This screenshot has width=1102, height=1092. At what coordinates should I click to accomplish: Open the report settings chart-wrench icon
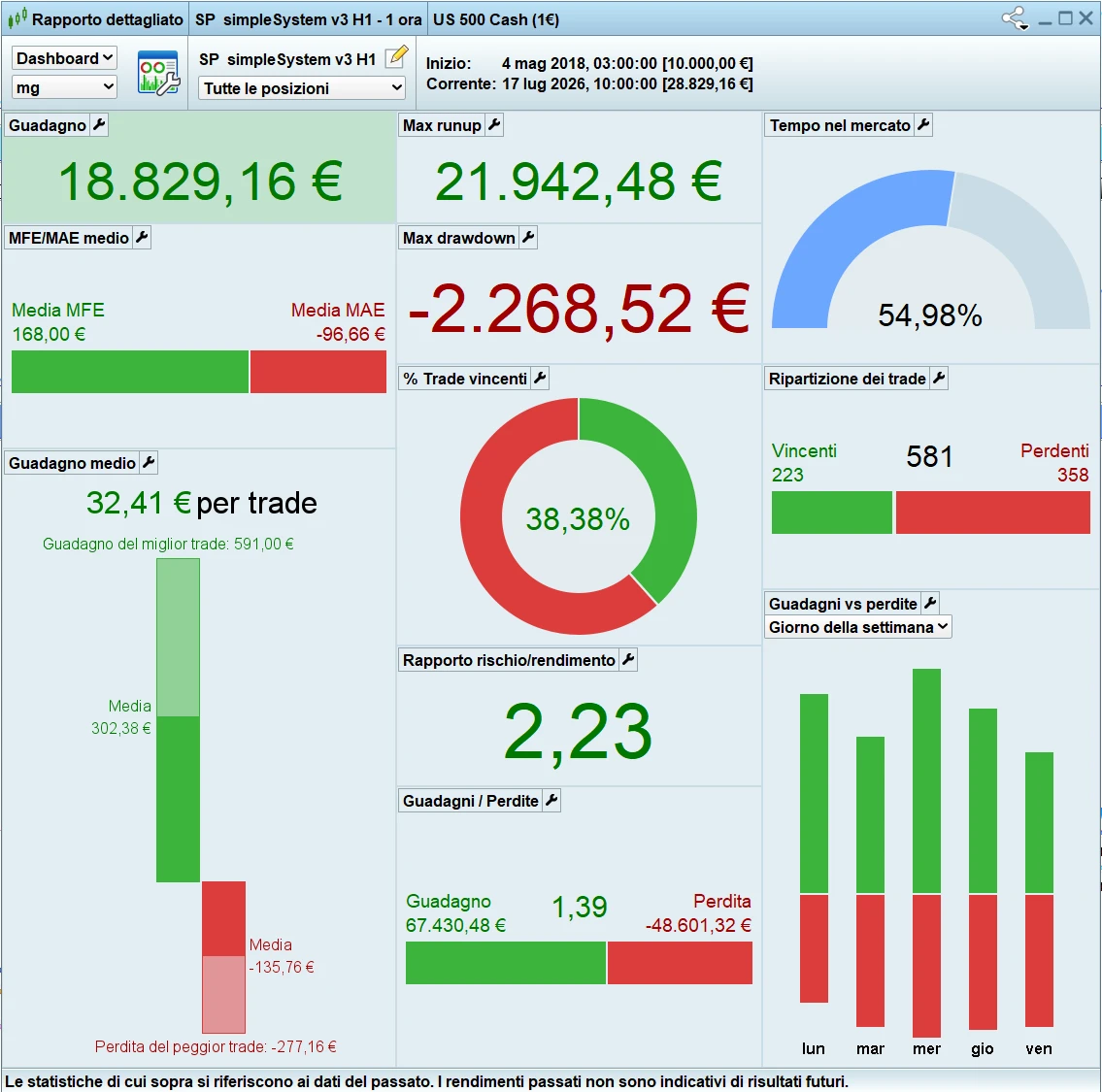159,73
